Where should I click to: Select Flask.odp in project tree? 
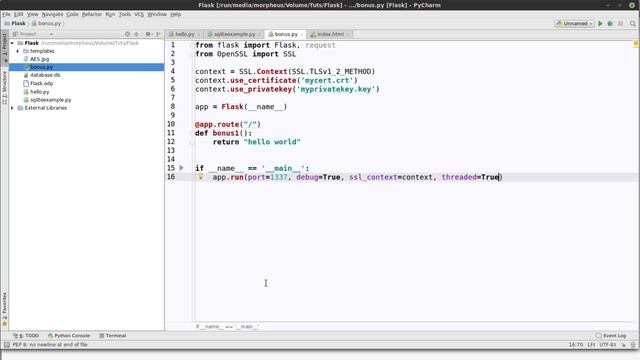tap(41, 83)
